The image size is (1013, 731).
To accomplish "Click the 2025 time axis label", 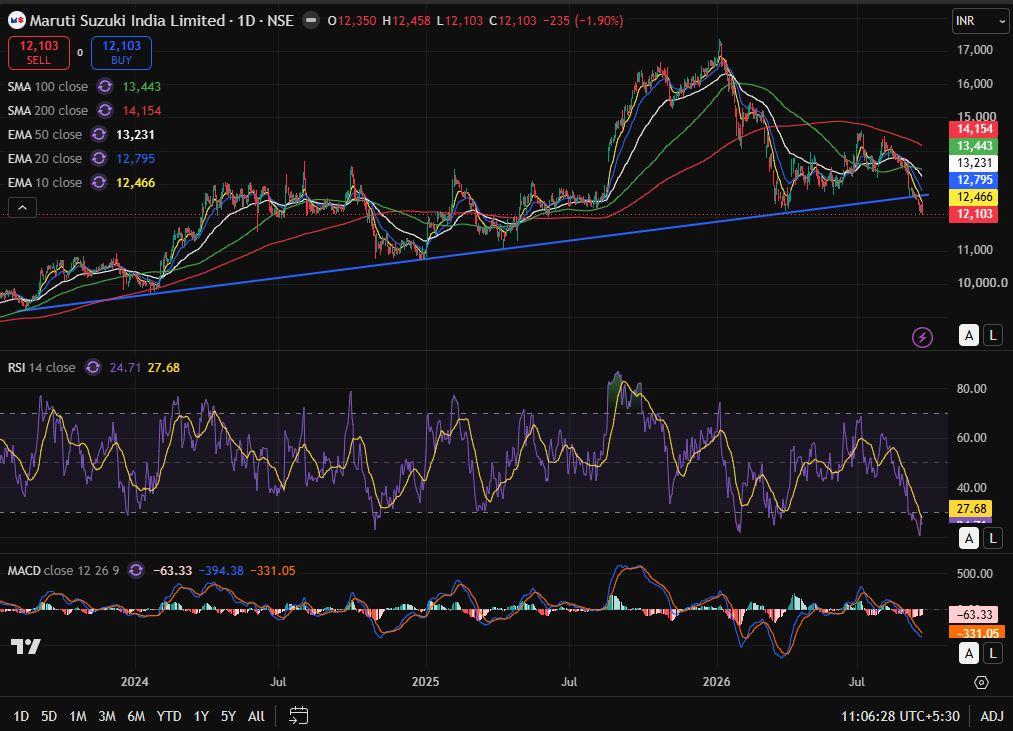I will (x=425, y=682).
